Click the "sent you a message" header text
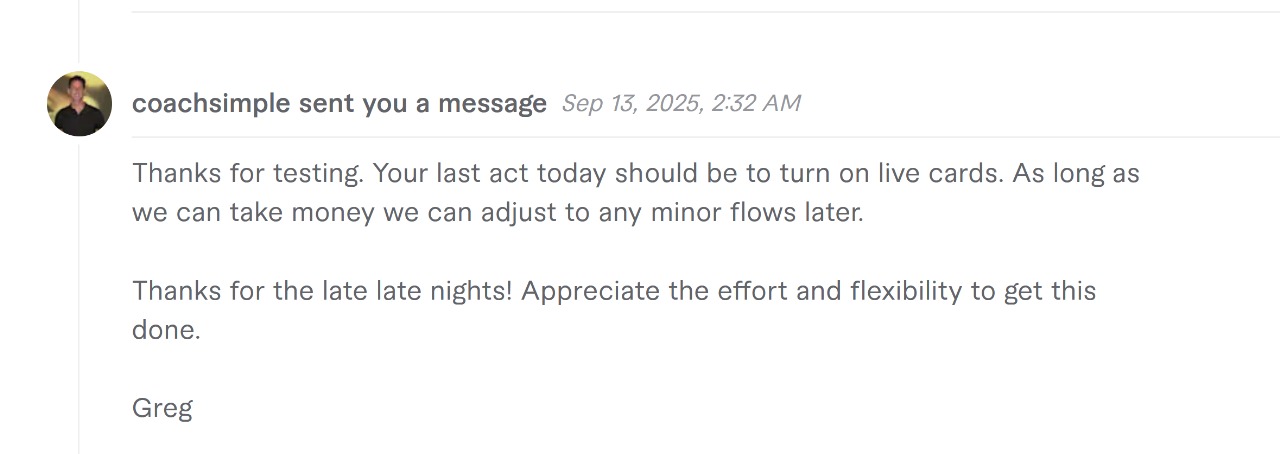 pyautogui.click(x=422, y=103)
